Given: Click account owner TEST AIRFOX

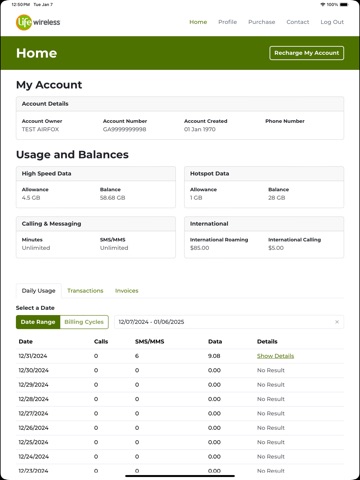Looking at the screenshot, I should pyautogui.click(x=40, y=129).
